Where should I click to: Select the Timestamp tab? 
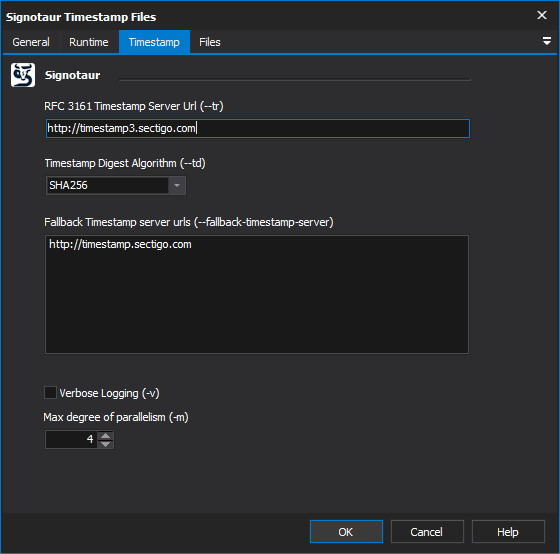(x=154, y=42)
